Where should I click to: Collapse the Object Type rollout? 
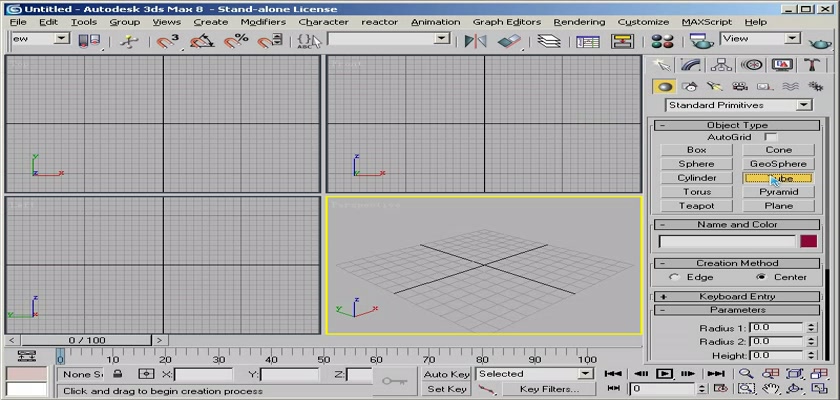[737, 125]
